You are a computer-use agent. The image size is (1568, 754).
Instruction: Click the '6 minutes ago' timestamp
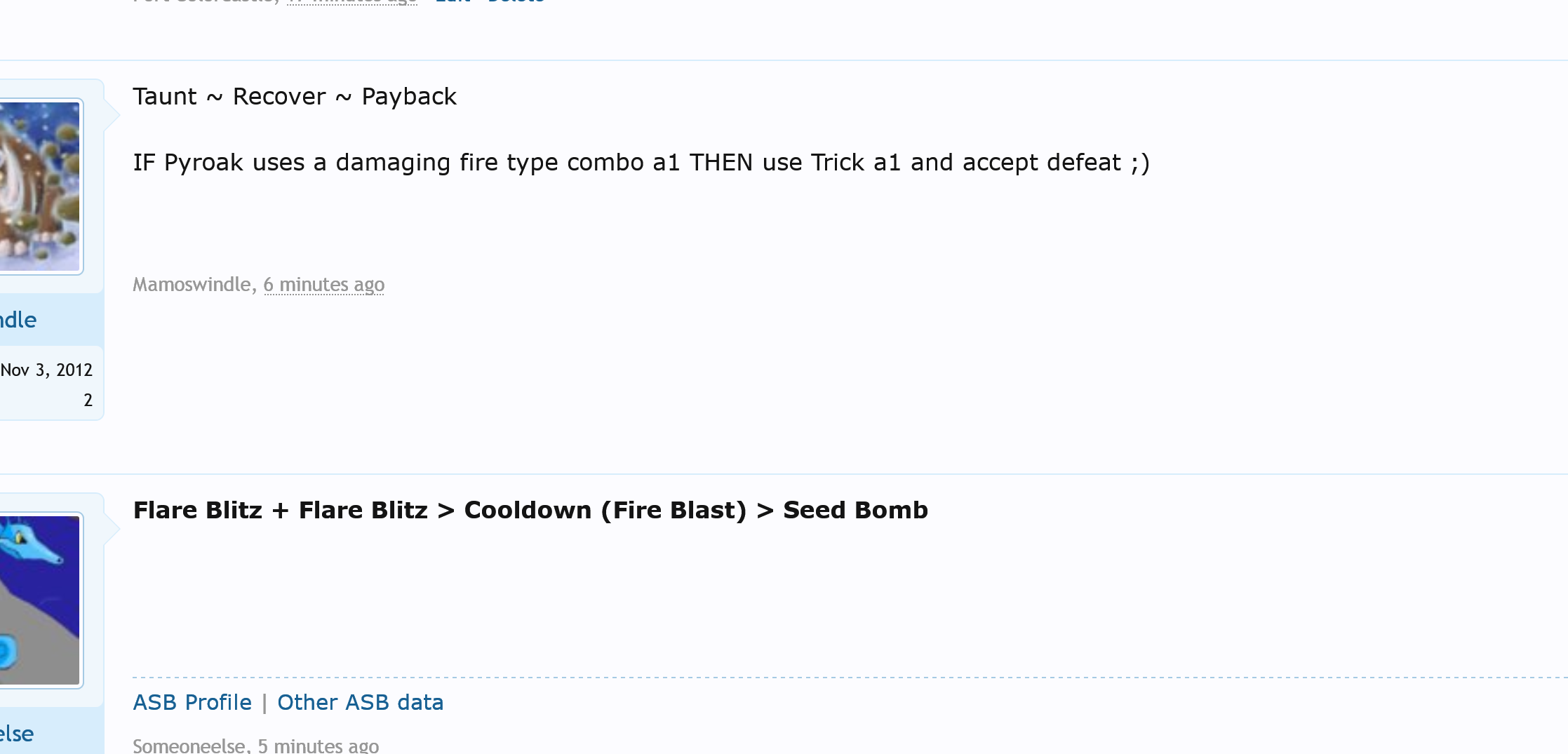pos(323,284)
